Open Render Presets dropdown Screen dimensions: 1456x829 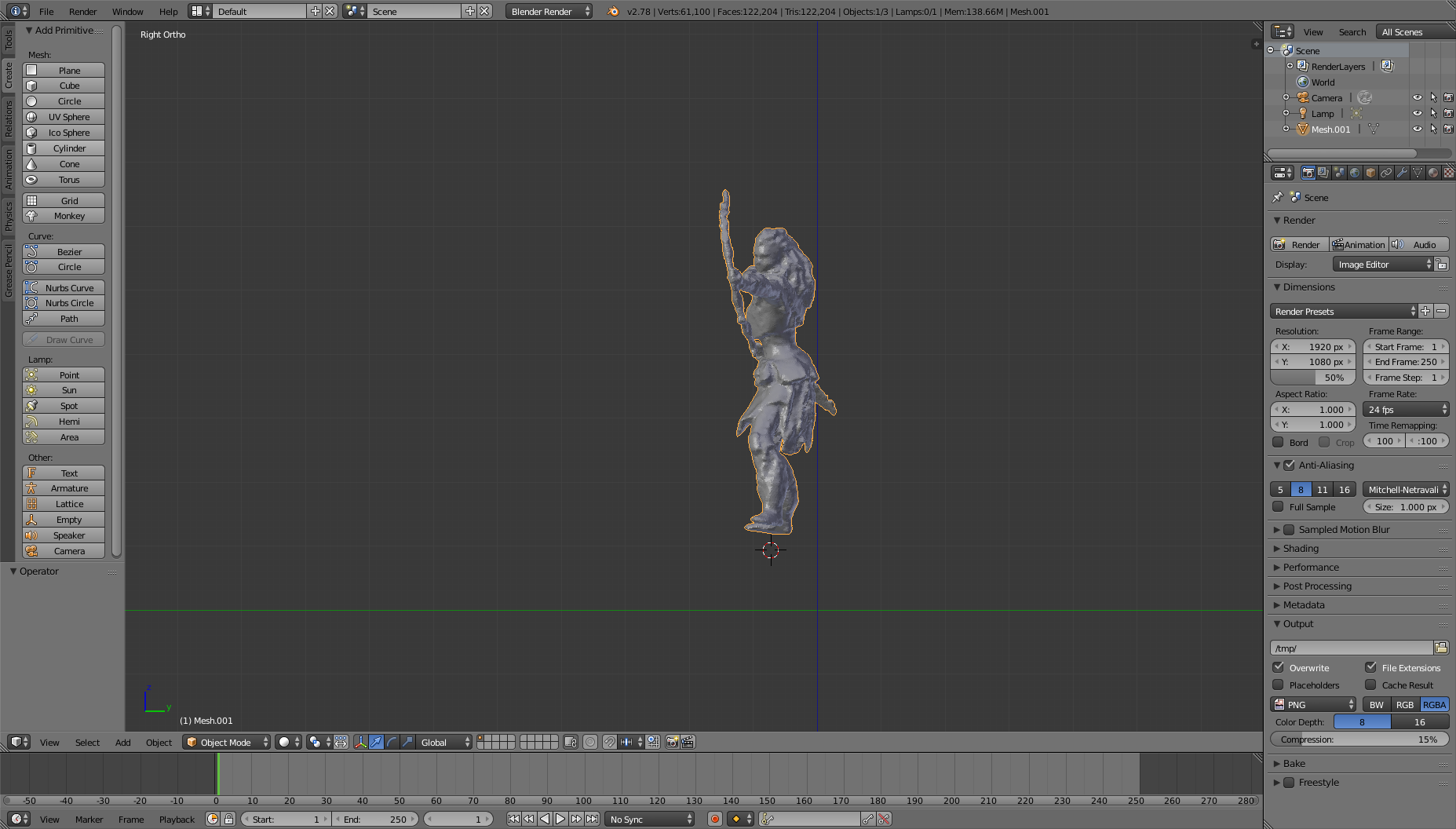[x=1344, y=311]
